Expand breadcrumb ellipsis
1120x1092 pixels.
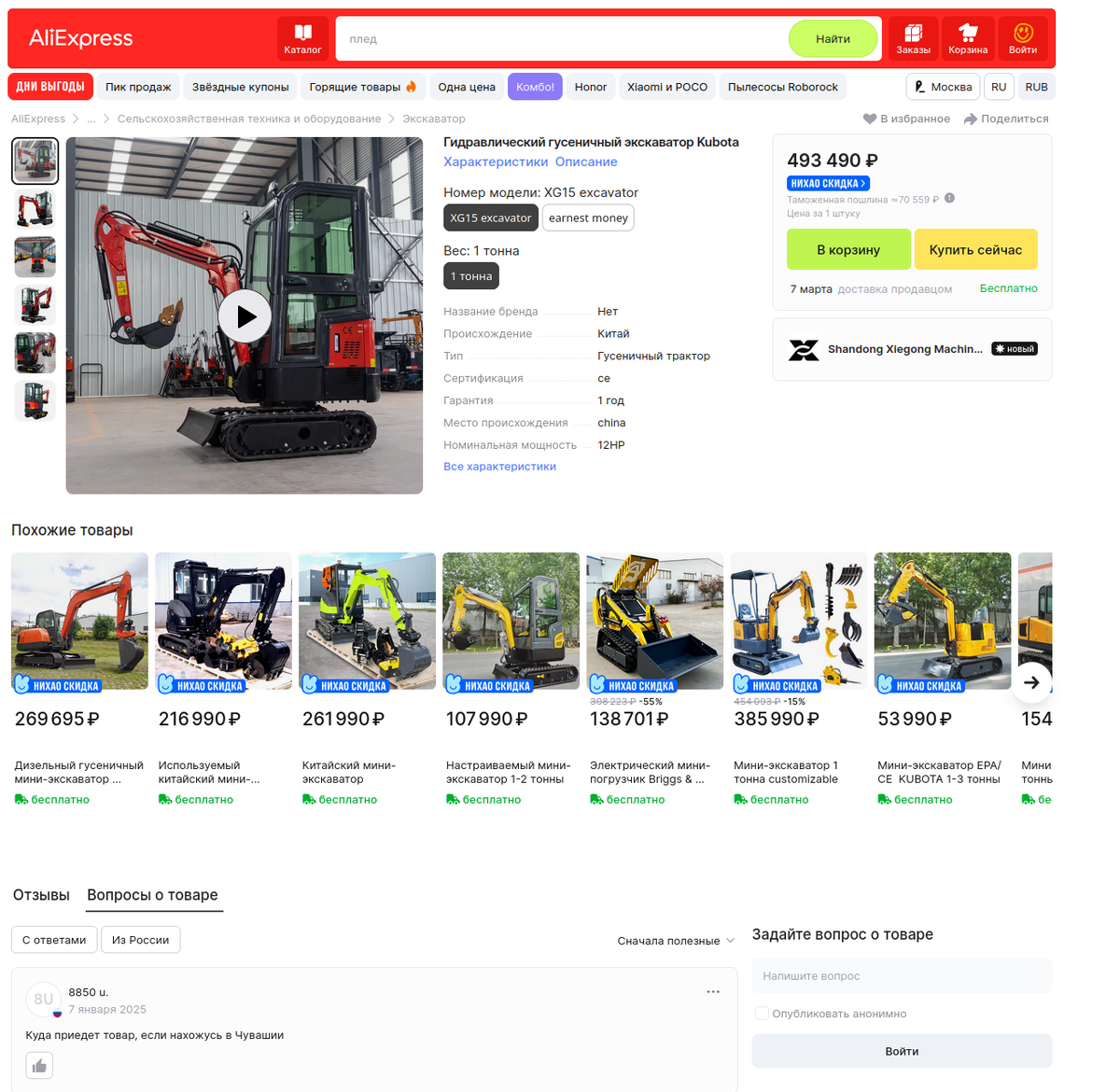[x=91, y=119]
